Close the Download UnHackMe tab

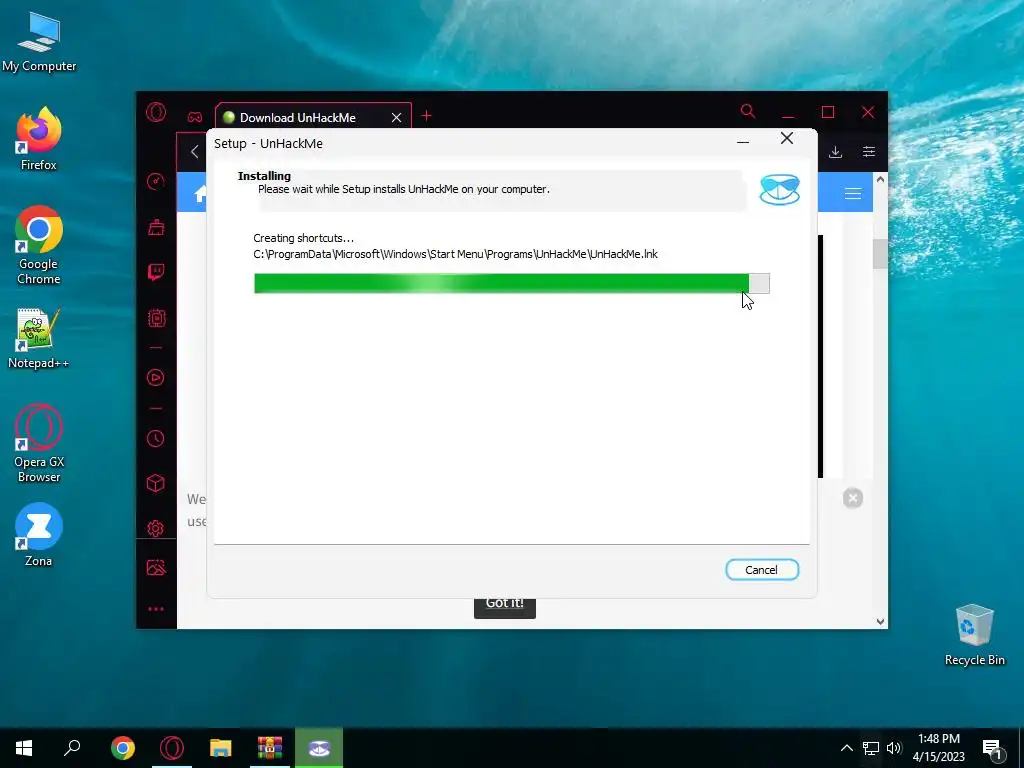click(396, 118)
